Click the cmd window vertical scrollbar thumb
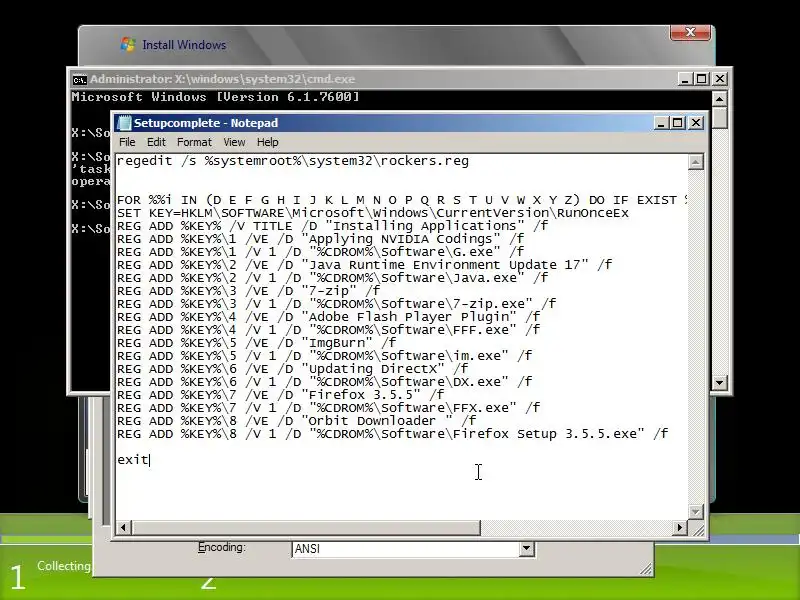This screenshot has height=600, width=800. click(x=719, y=117)
